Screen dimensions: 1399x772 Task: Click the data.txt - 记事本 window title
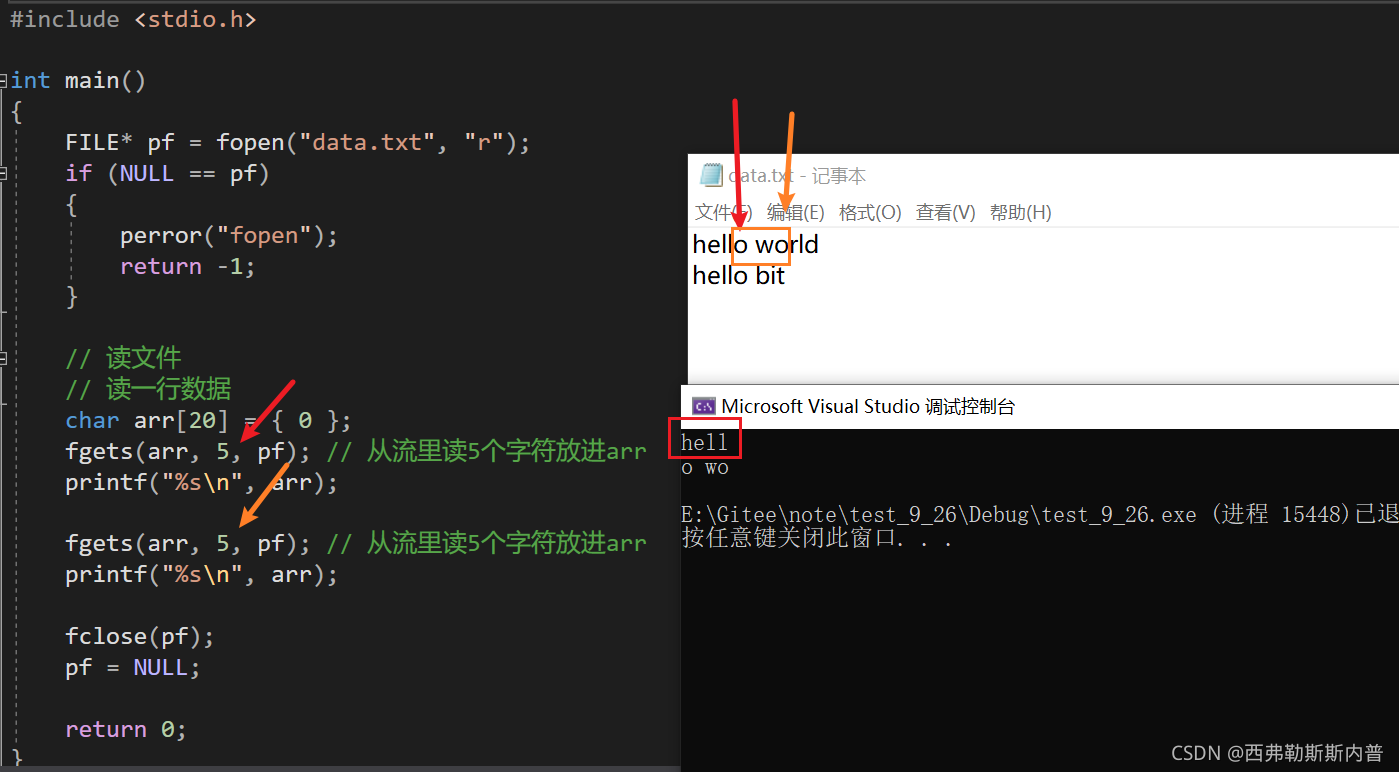tap(797, 176)
